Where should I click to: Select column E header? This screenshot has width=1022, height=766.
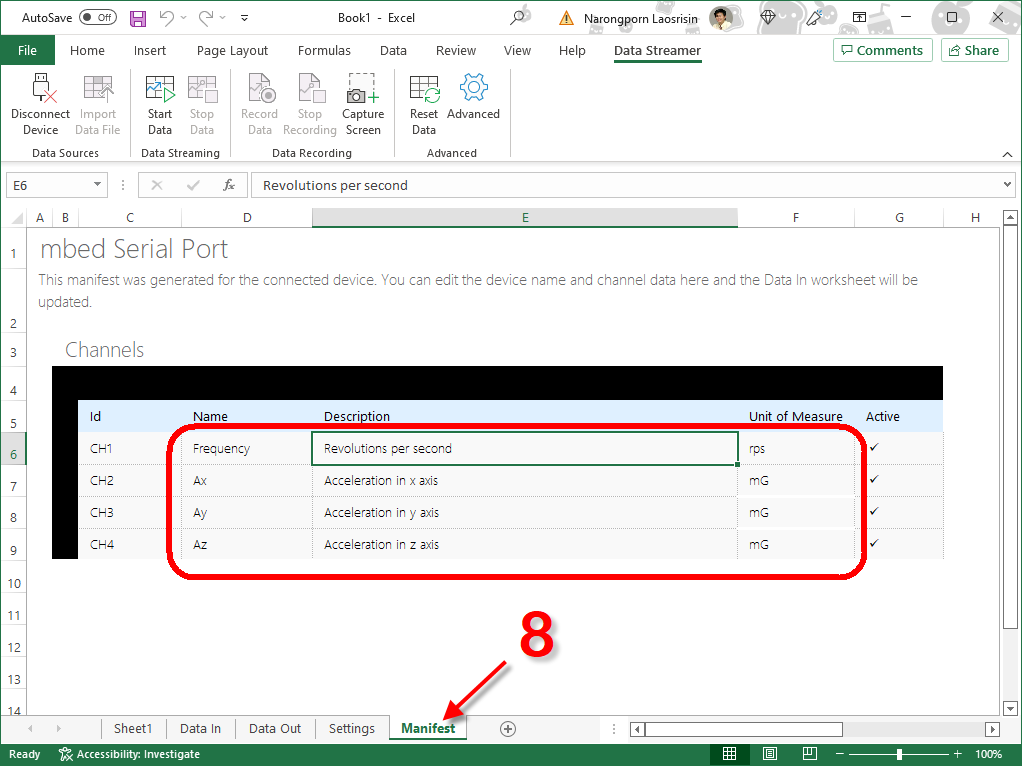click(x=525, y=218)
